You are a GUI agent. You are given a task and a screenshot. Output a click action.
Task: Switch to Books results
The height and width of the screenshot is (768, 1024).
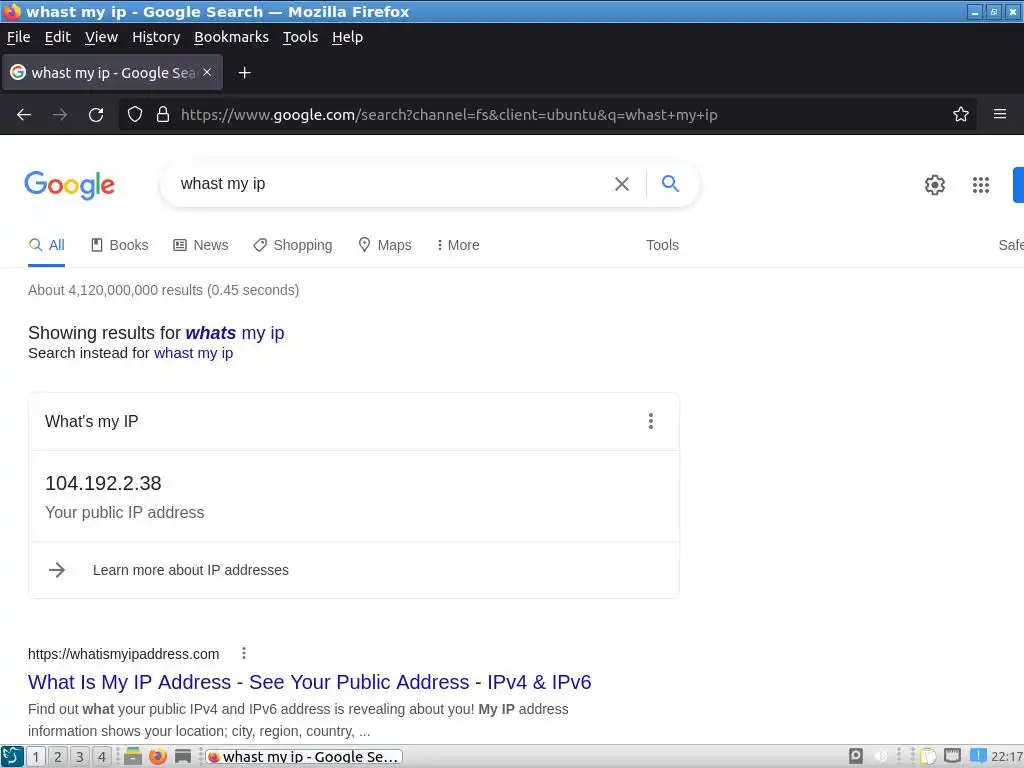pyautogui.click(x=120, y=245)
